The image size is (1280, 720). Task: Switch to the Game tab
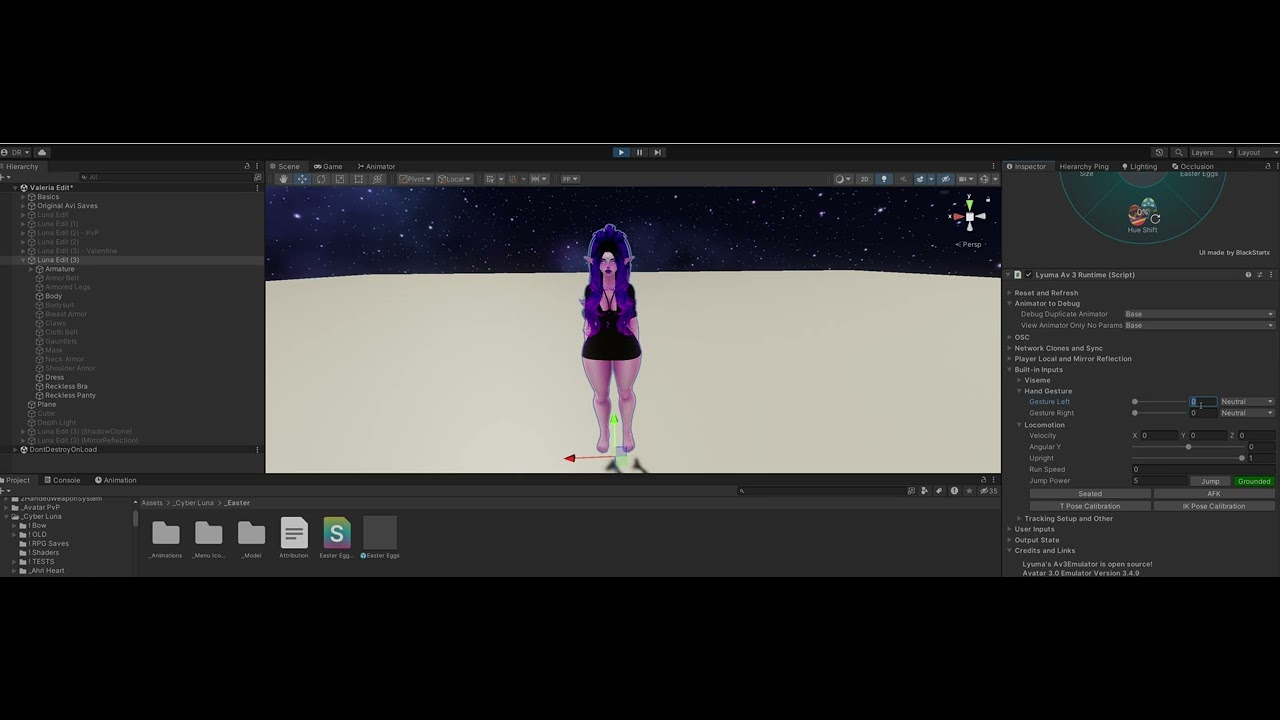(x=327, y=166)
